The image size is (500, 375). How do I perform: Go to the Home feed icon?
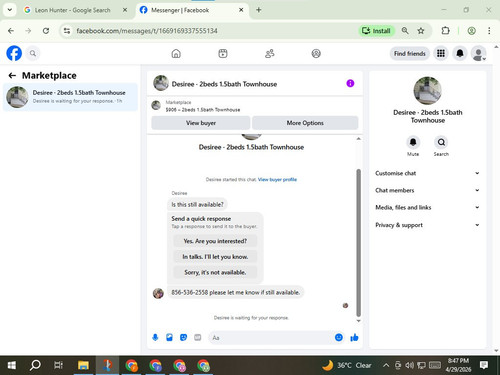click(176, 53)
